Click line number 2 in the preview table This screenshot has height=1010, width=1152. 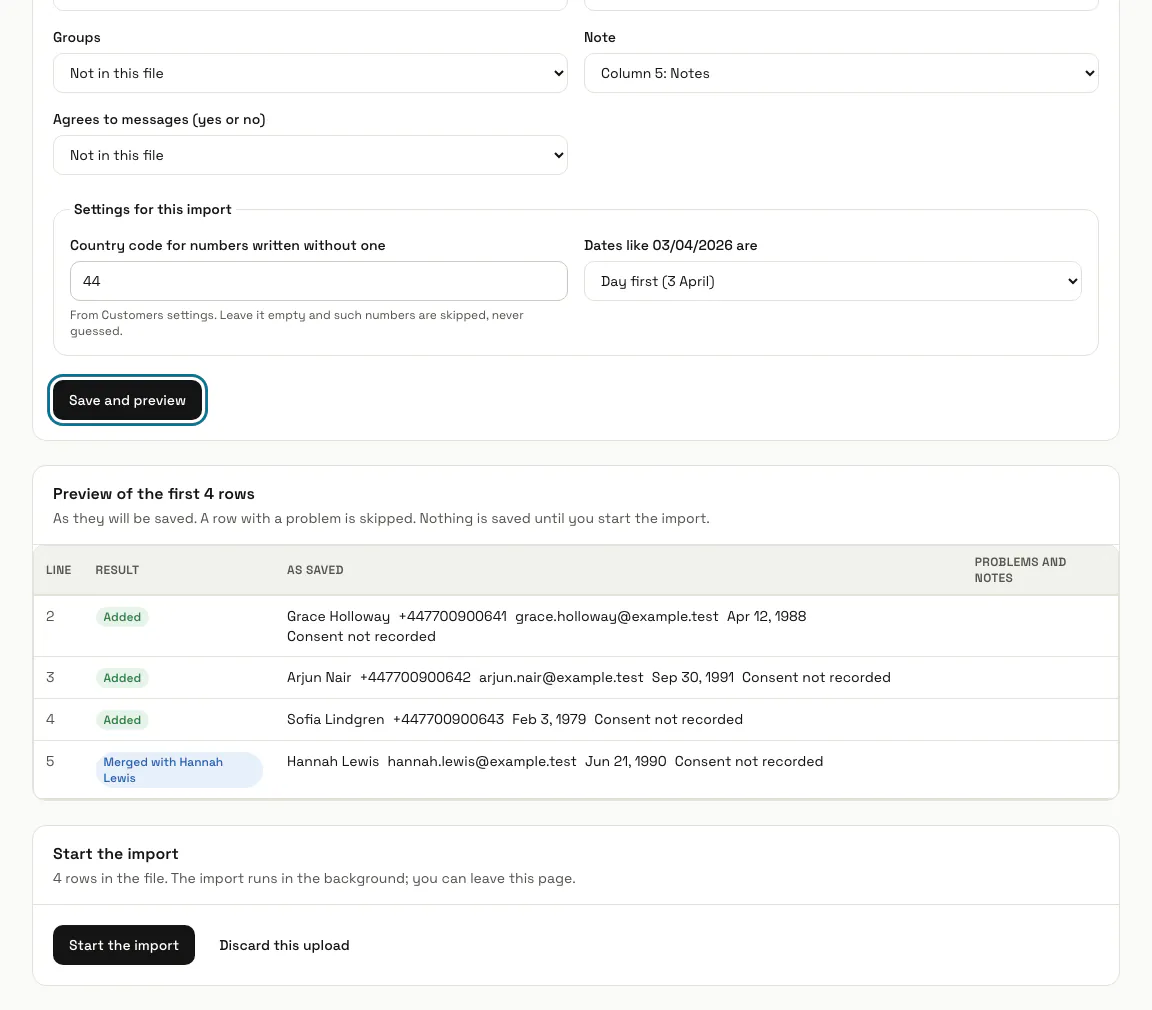[x=50, y=616]
